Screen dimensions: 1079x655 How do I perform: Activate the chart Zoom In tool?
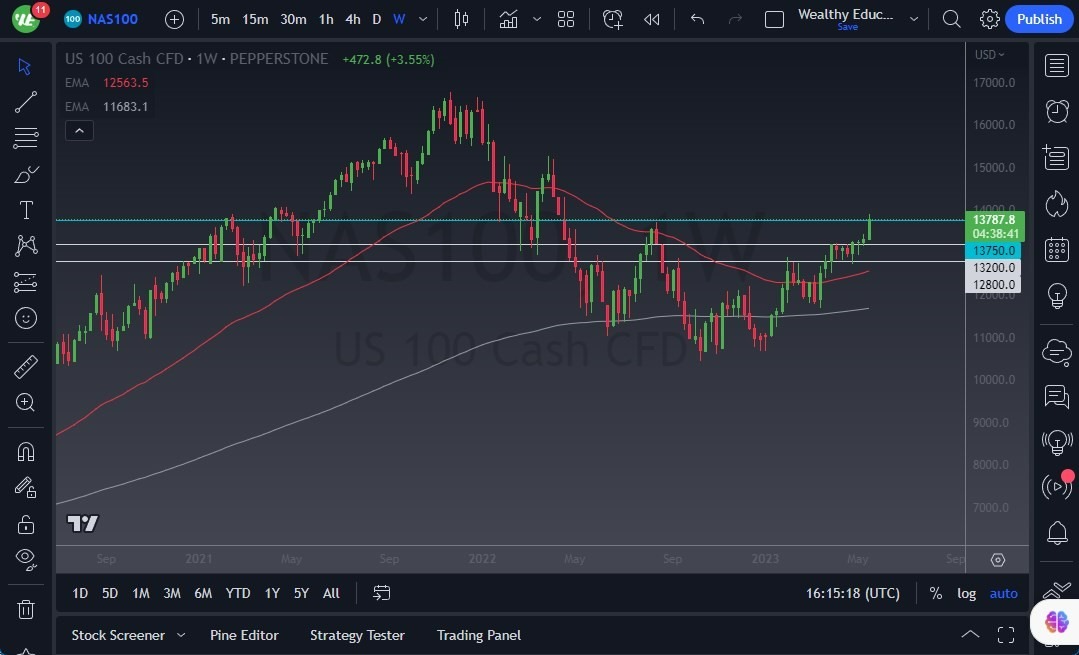click(x=25, y=403)
